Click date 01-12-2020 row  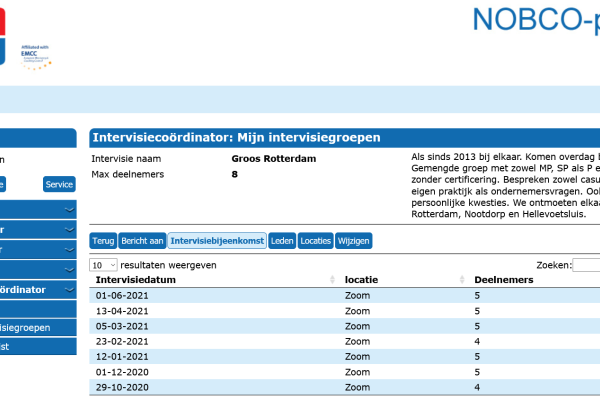click(344, 372)
